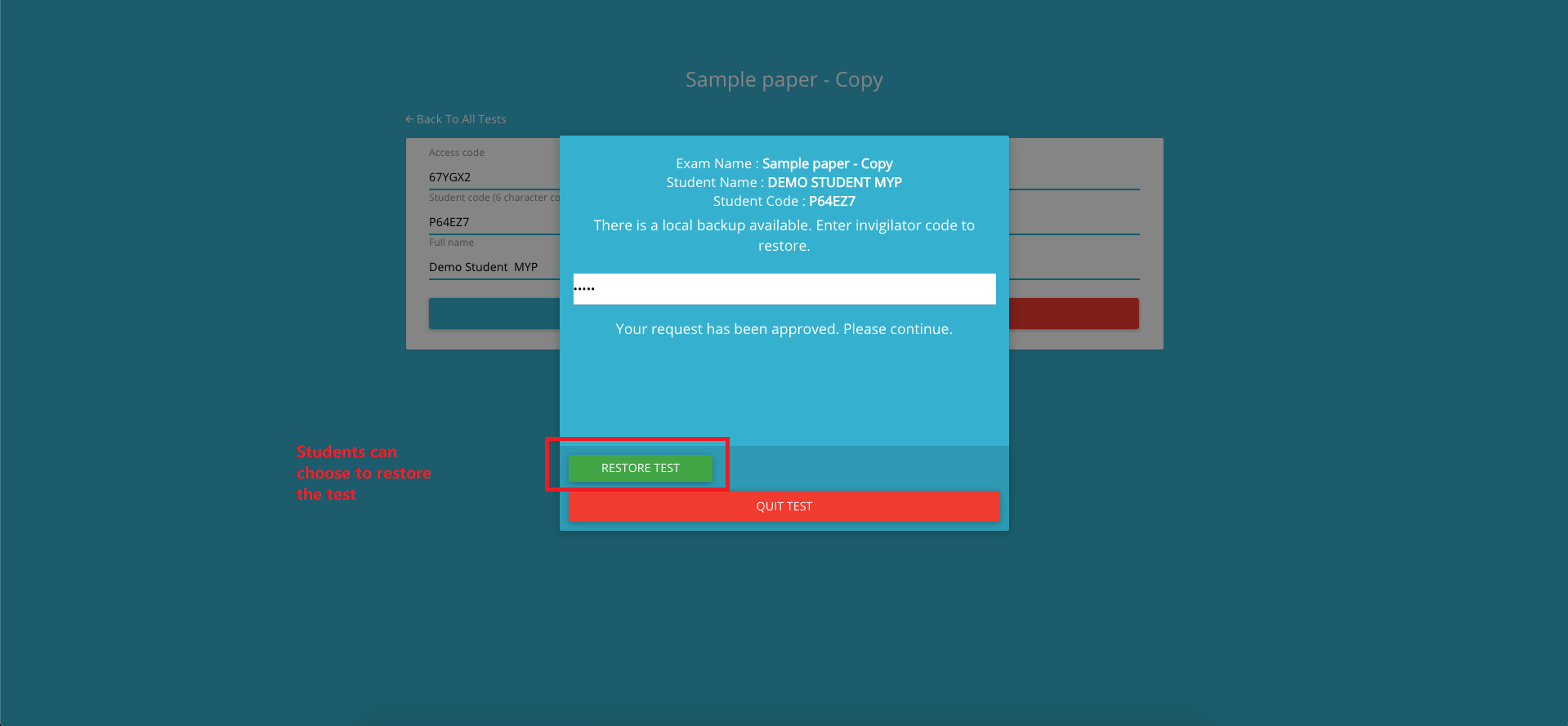Click the red annotation about restoring the test
Screen dimensions: 1568x726
tap(363, 473)
